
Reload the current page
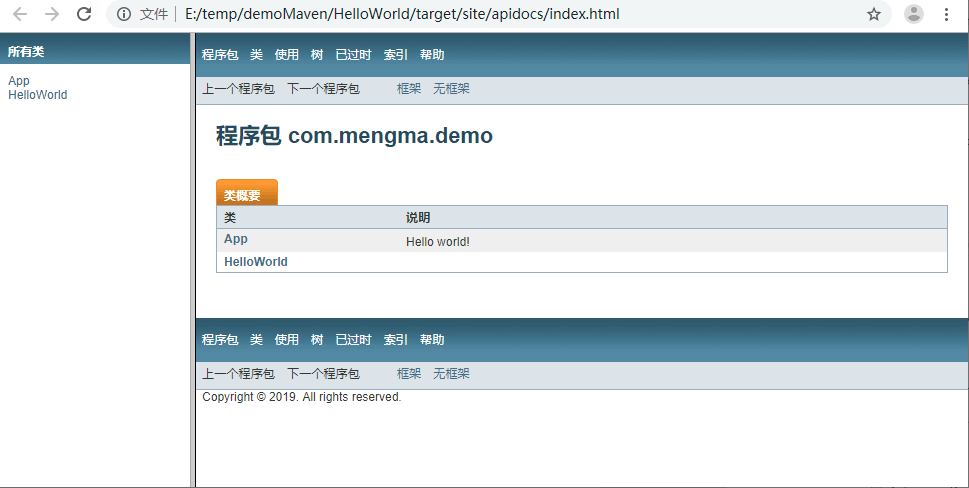[85, 14]
